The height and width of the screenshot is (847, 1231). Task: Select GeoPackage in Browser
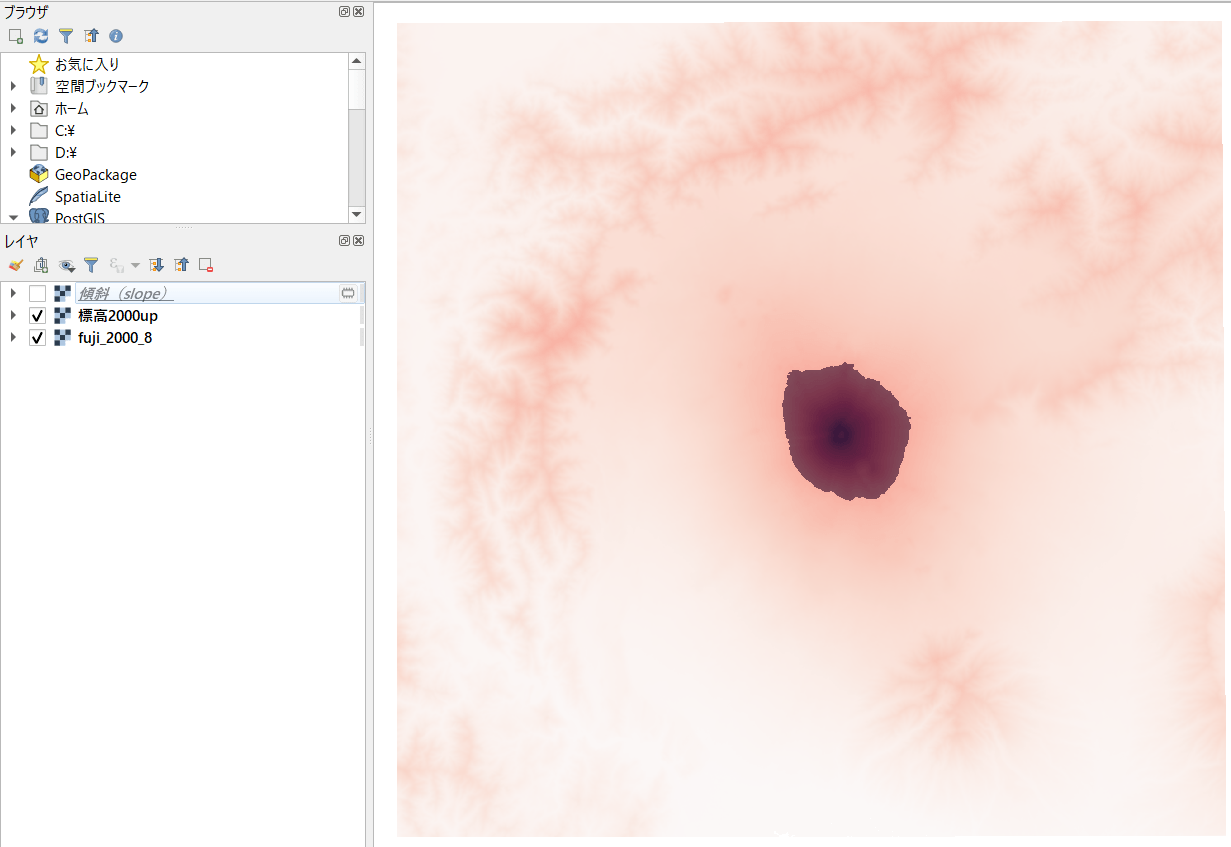click(96, 174)
